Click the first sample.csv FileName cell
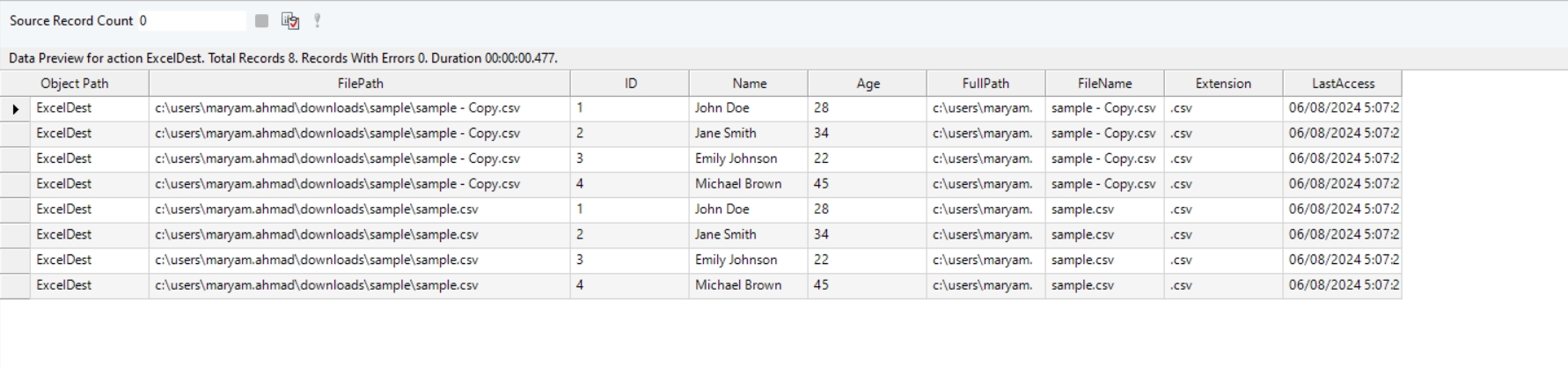Viewport: 1568px width, 368px height. tap(1082, 210)
